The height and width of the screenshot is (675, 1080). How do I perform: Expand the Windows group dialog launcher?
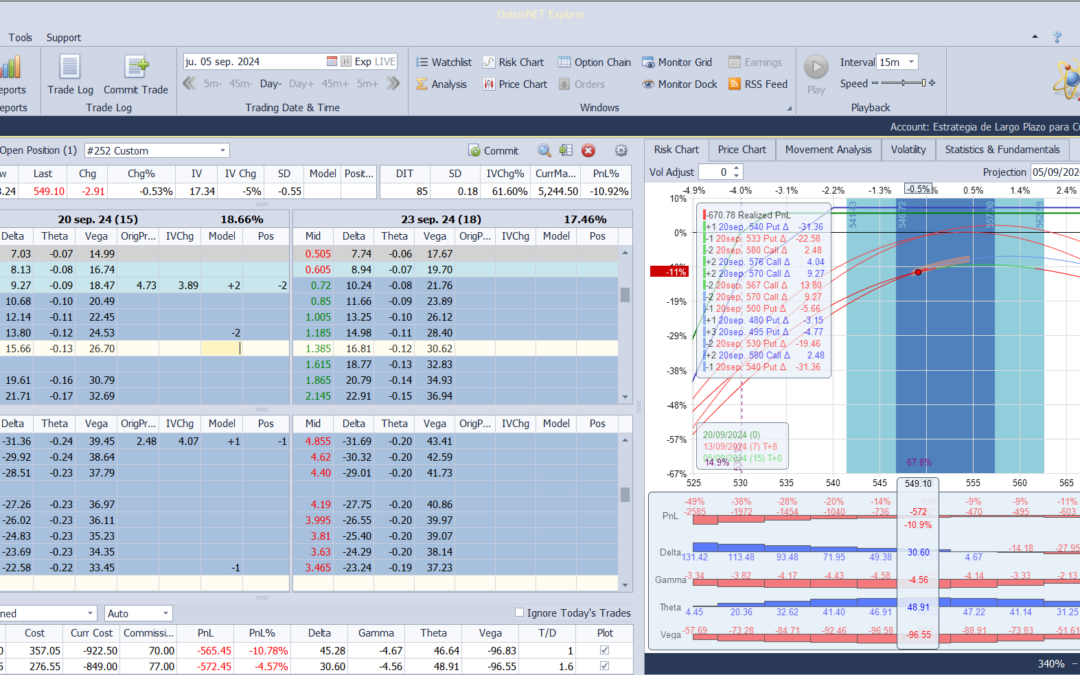tap(789, 108)
